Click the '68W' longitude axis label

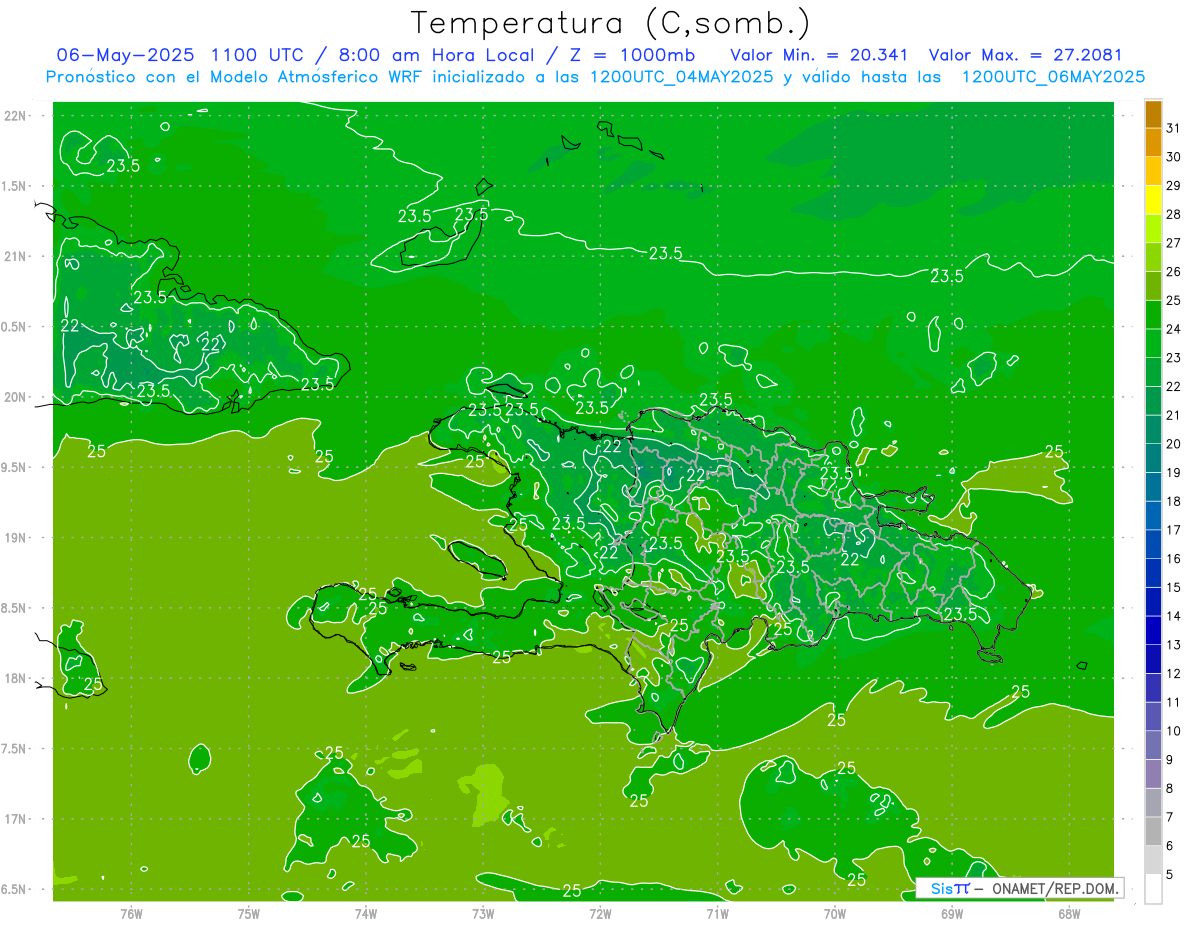(1069, 914)
